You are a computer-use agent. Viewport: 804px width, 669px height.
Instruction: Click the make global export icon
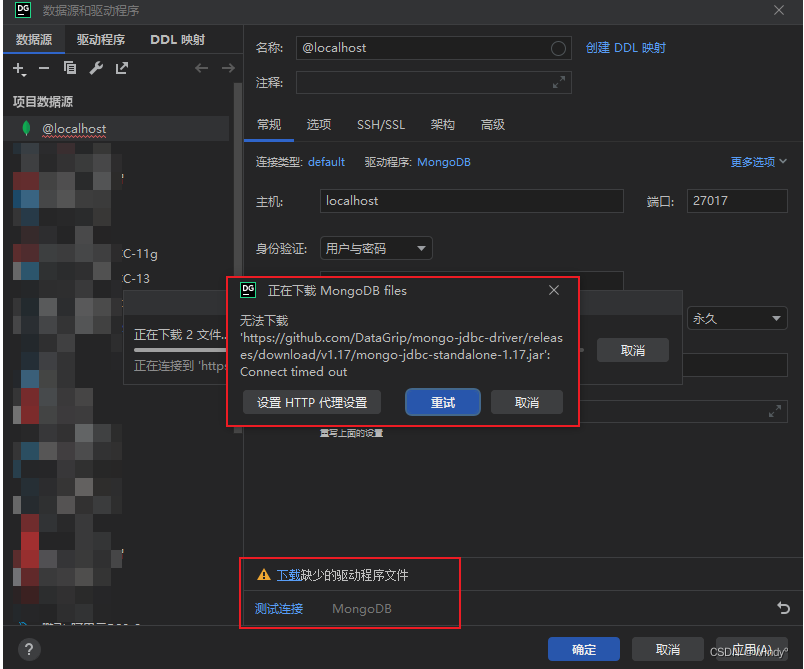(122, 68)
